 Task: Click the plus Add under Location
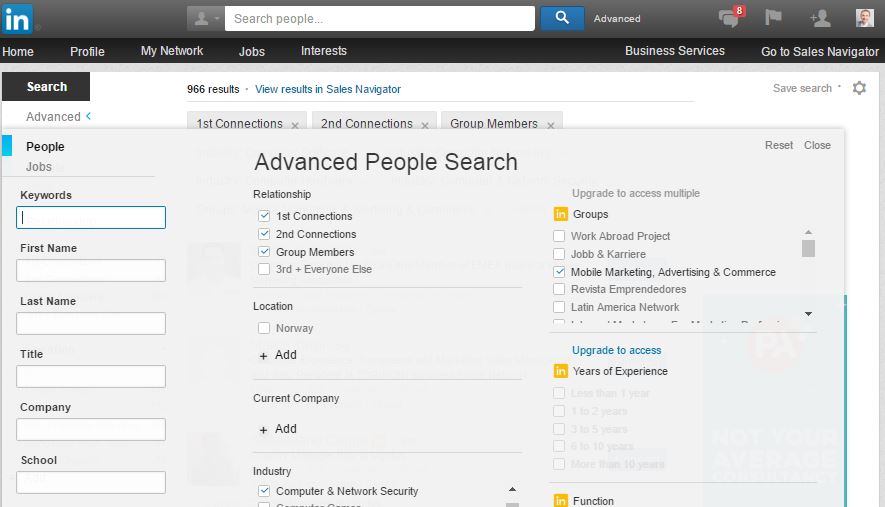tap(278, 355)
